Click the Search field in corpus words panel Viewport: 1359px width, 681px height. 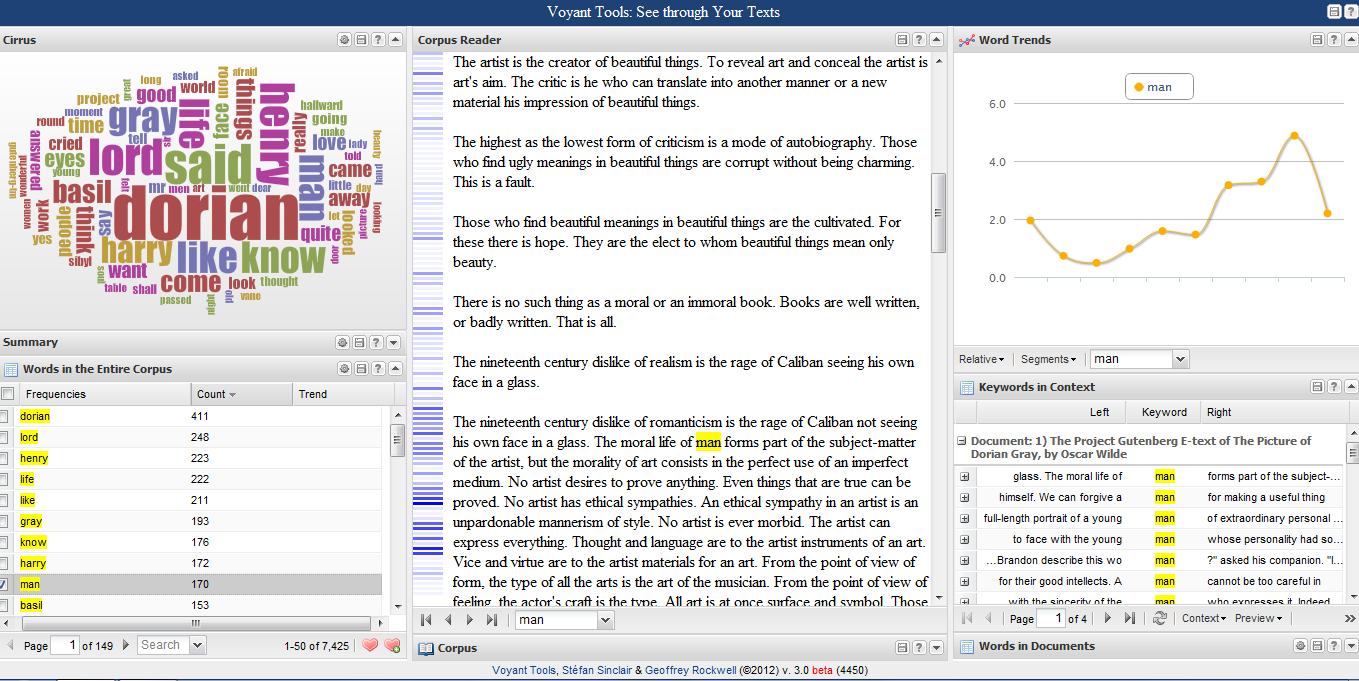[x=162, y=645]
